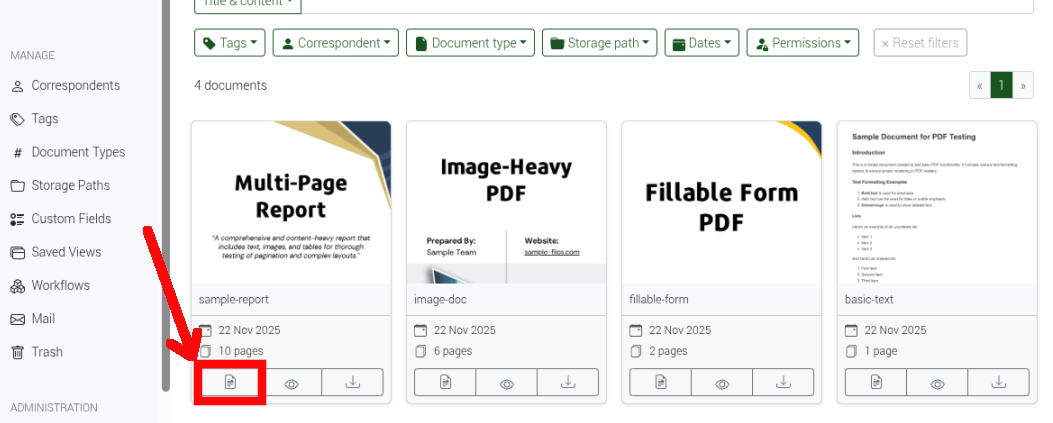This screenshot has height=423, width=1053.
Task: Expand the Document type filter dropdown
Action: click(470, 43)
